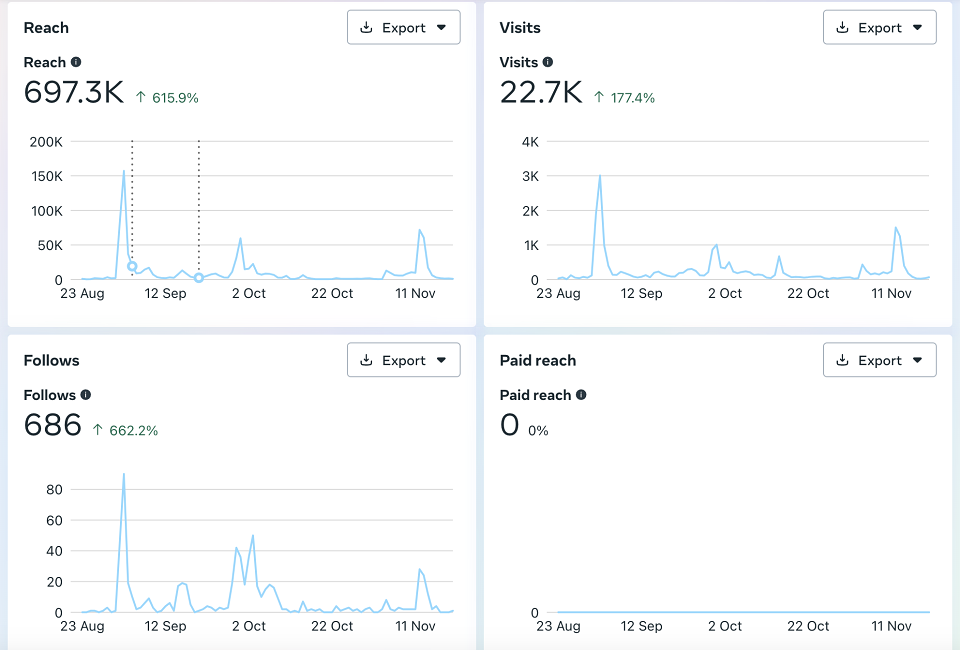960x650 pixels.
Task: Click the info icon beside Paid reach
Action: pos(581,395)
